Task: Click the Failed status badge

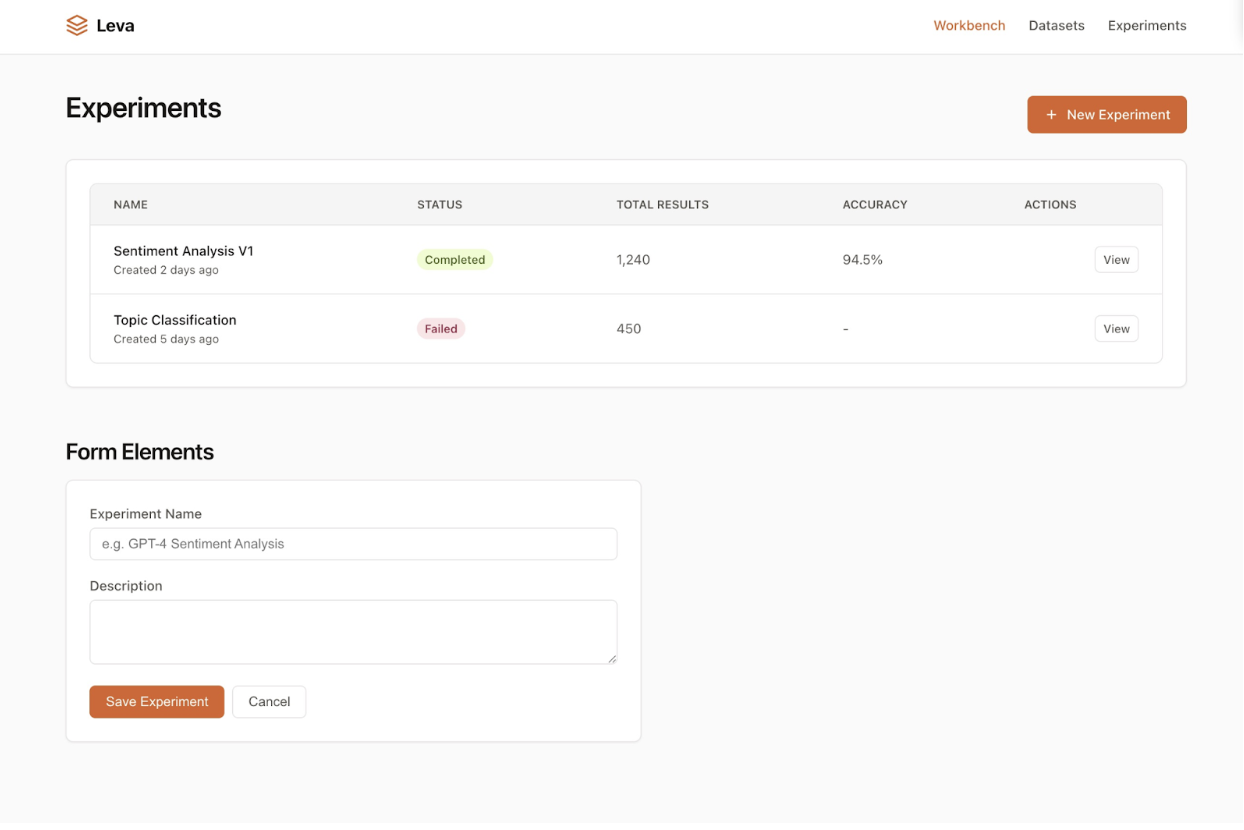Action: point(440,329)
